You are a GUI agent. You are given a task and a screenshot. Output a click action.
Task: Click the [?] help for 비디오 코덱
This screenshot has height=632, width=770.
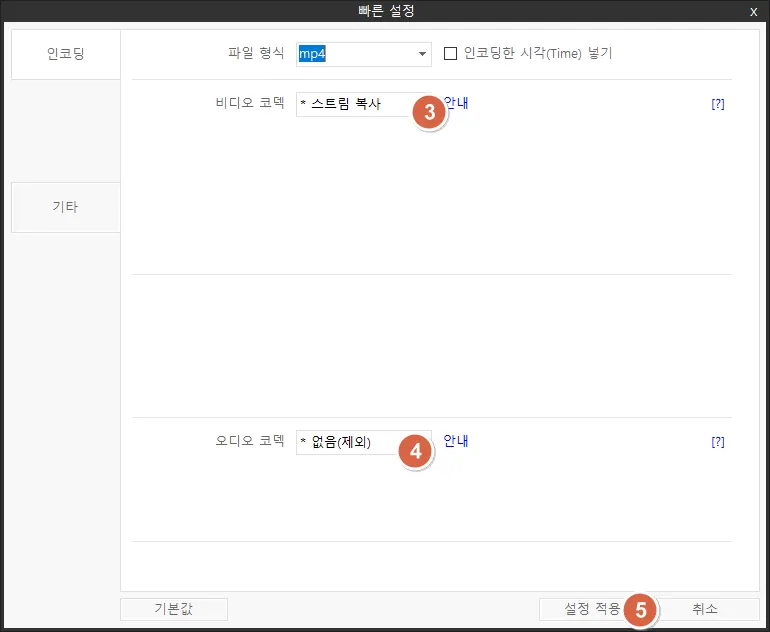(x=717, y=104)
